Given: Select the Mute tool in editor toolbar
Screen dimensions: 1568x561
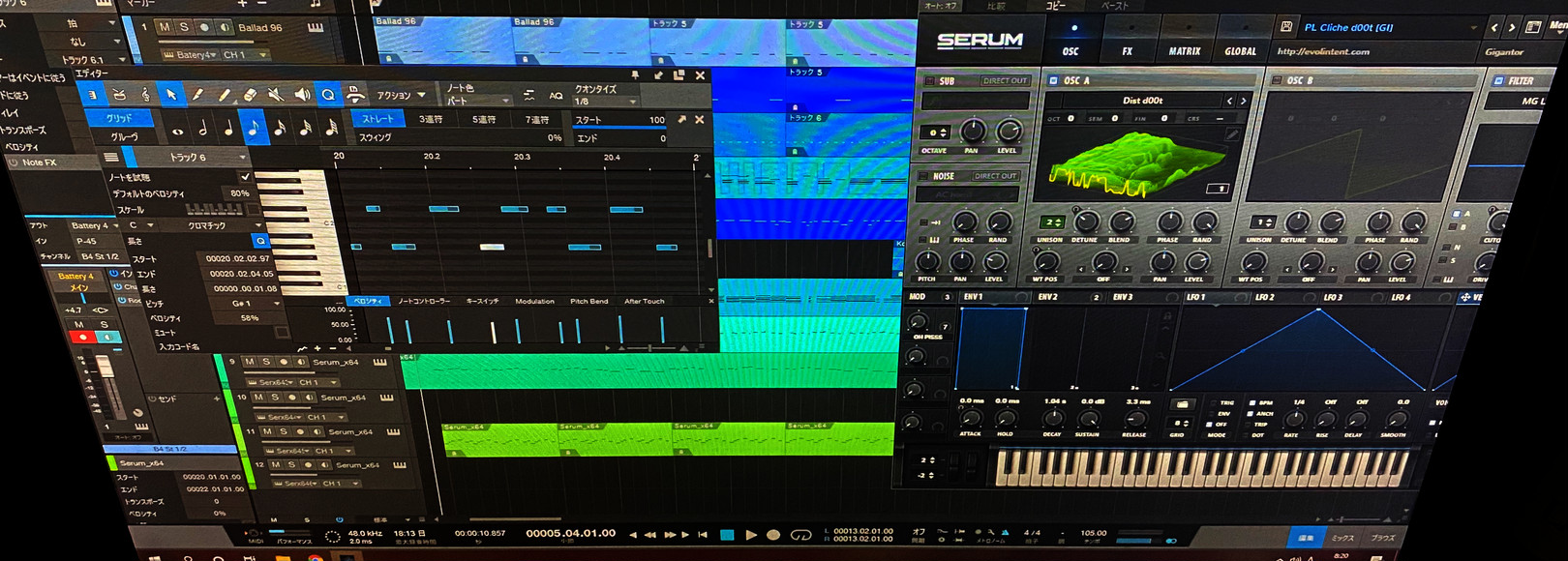Looking at the screenshot, I should click(x=276, y=95).
